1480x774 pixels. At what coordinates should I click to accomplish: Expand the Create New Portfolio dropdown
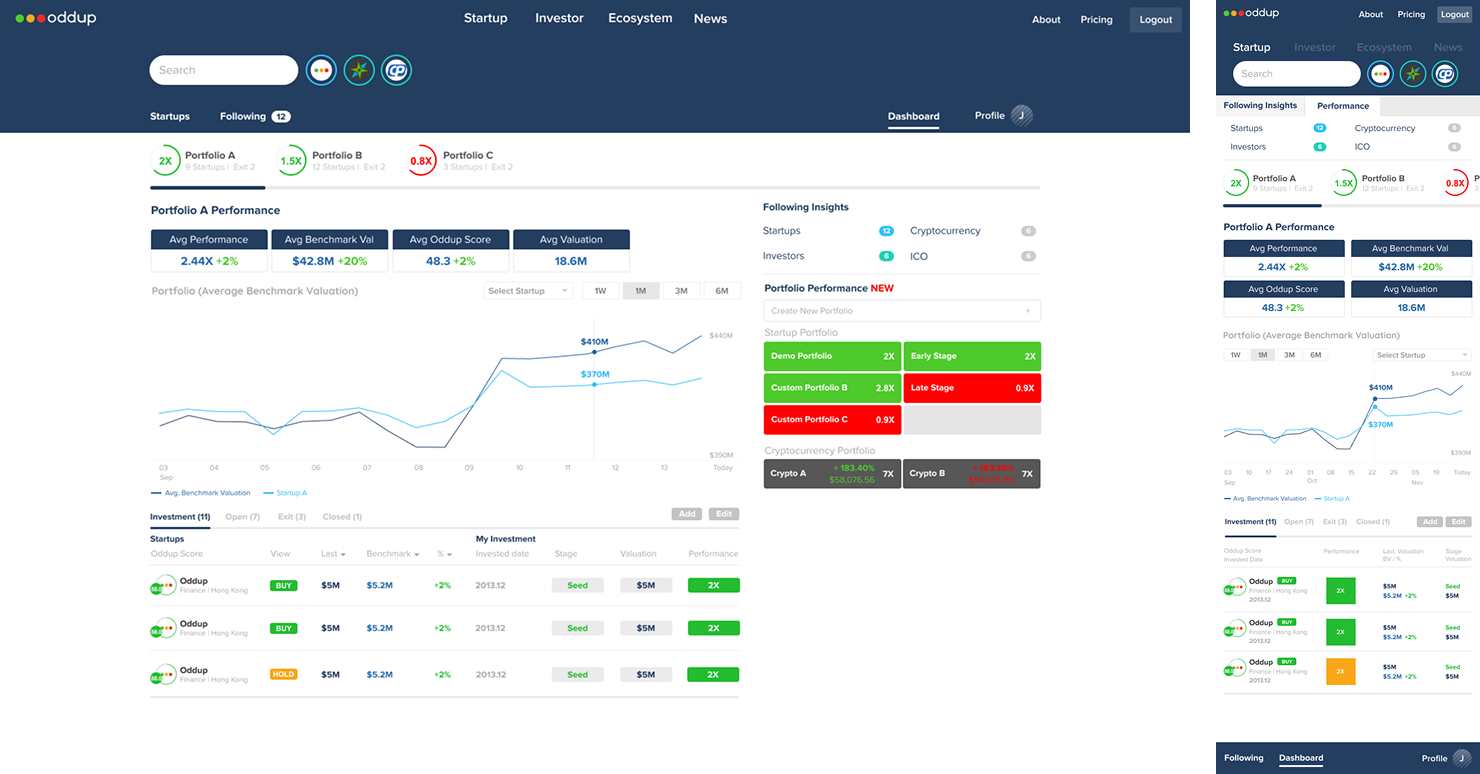tap(901, 311)
